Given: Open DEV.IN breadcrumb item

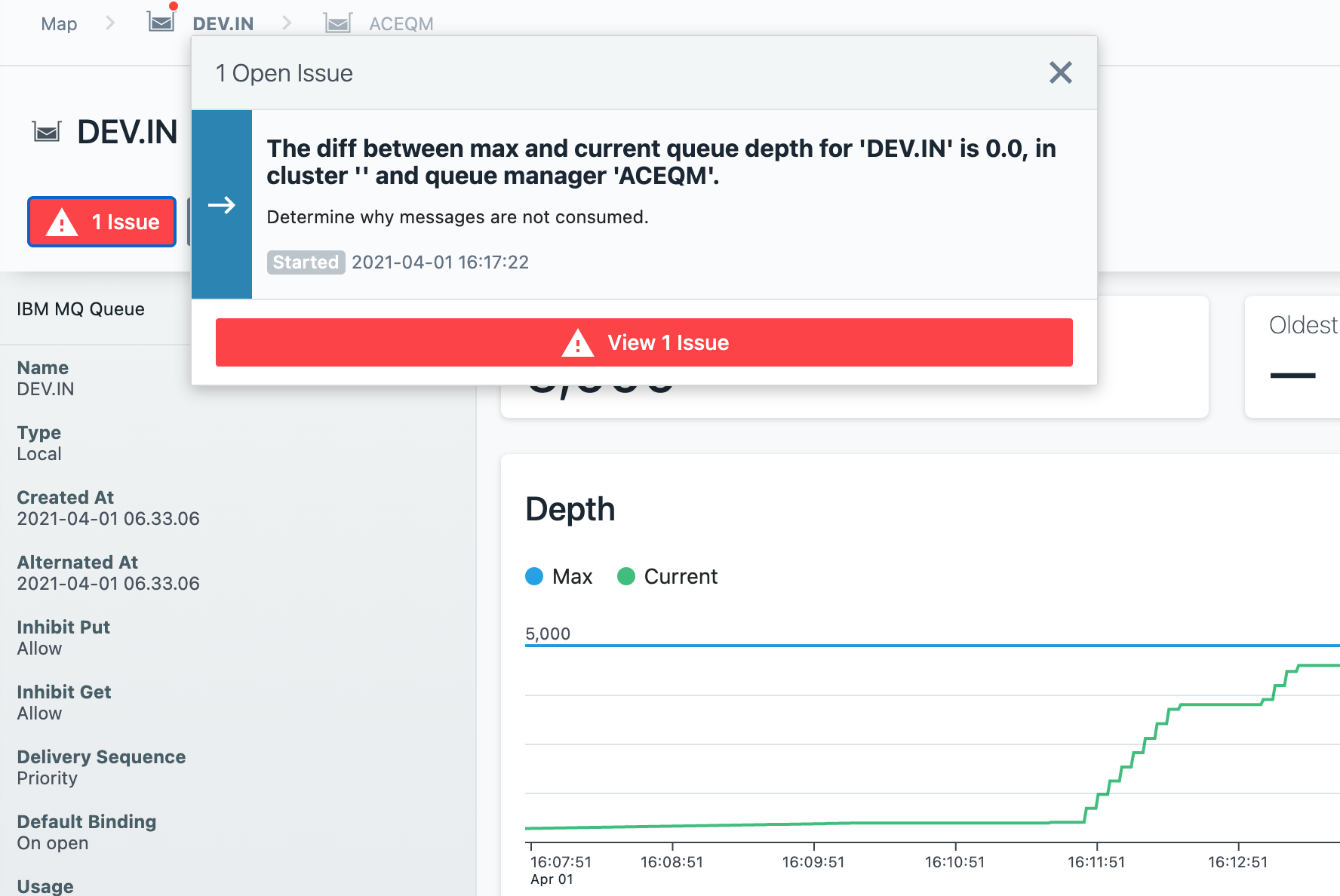Looking at the screenshot, I should click(223, 24).
